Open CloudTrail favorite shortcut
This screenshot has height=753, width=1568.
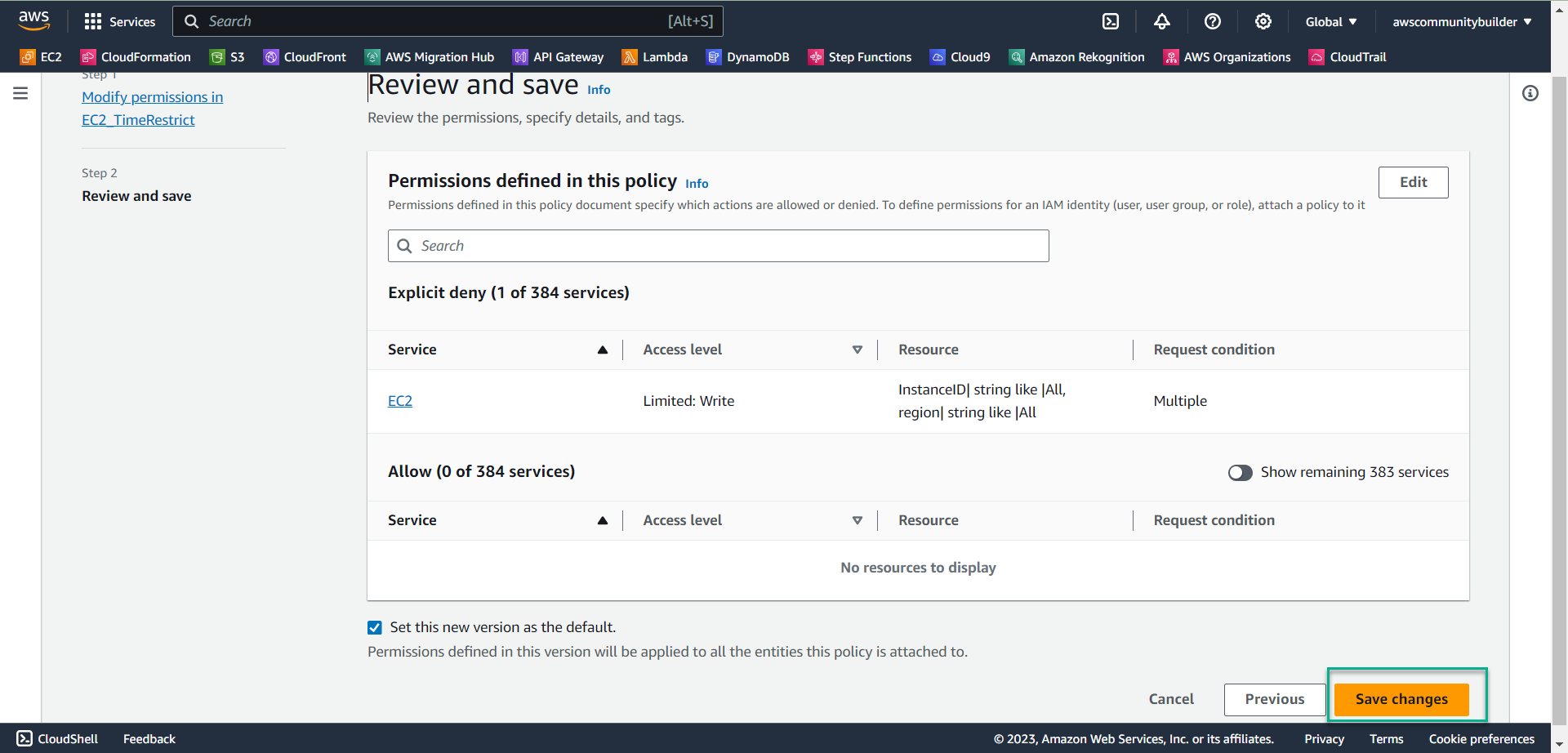(x=1347, y=57)
